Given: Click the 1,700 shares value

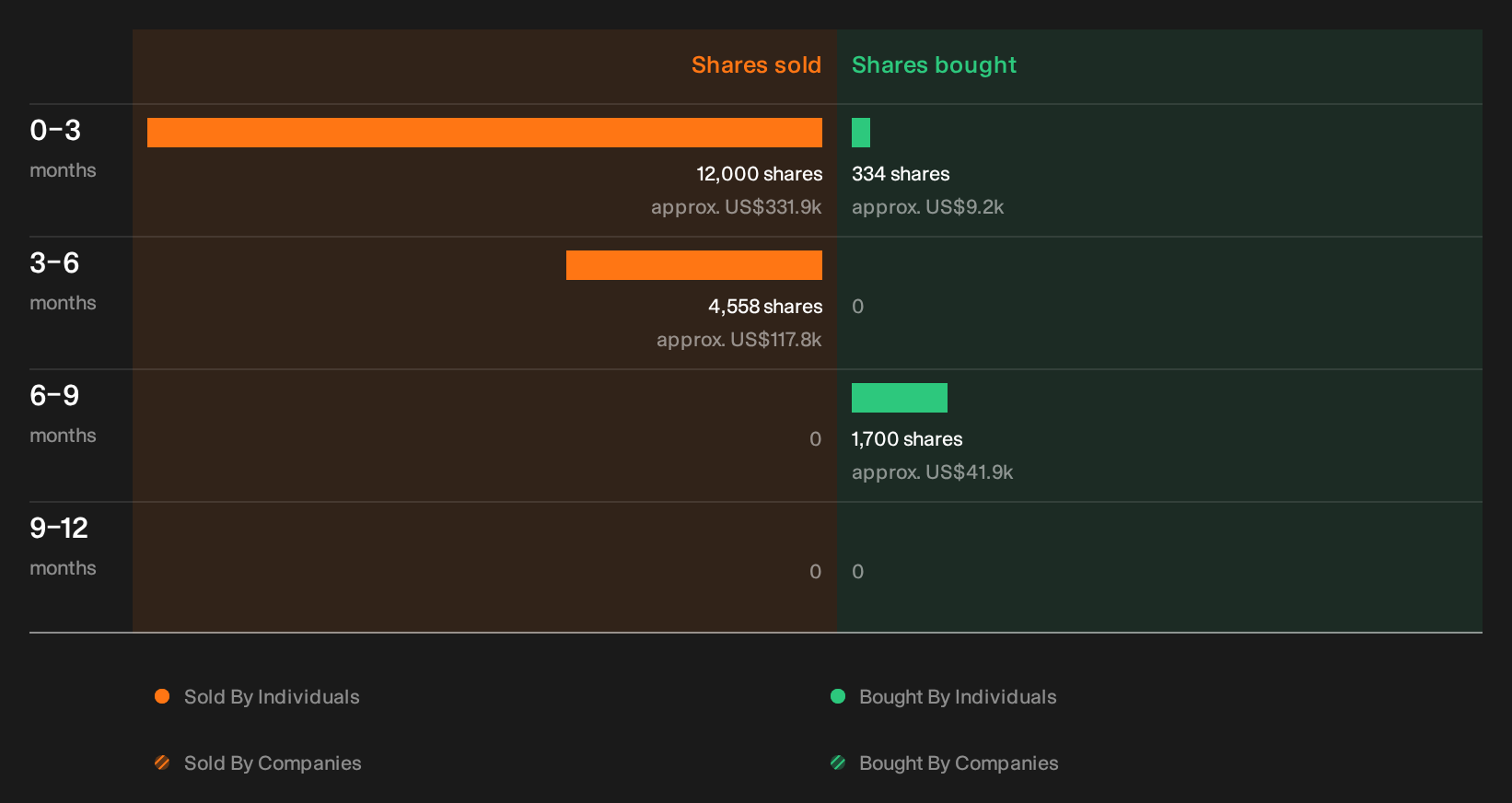Looking at the screenshot, I should coord(907,439).
